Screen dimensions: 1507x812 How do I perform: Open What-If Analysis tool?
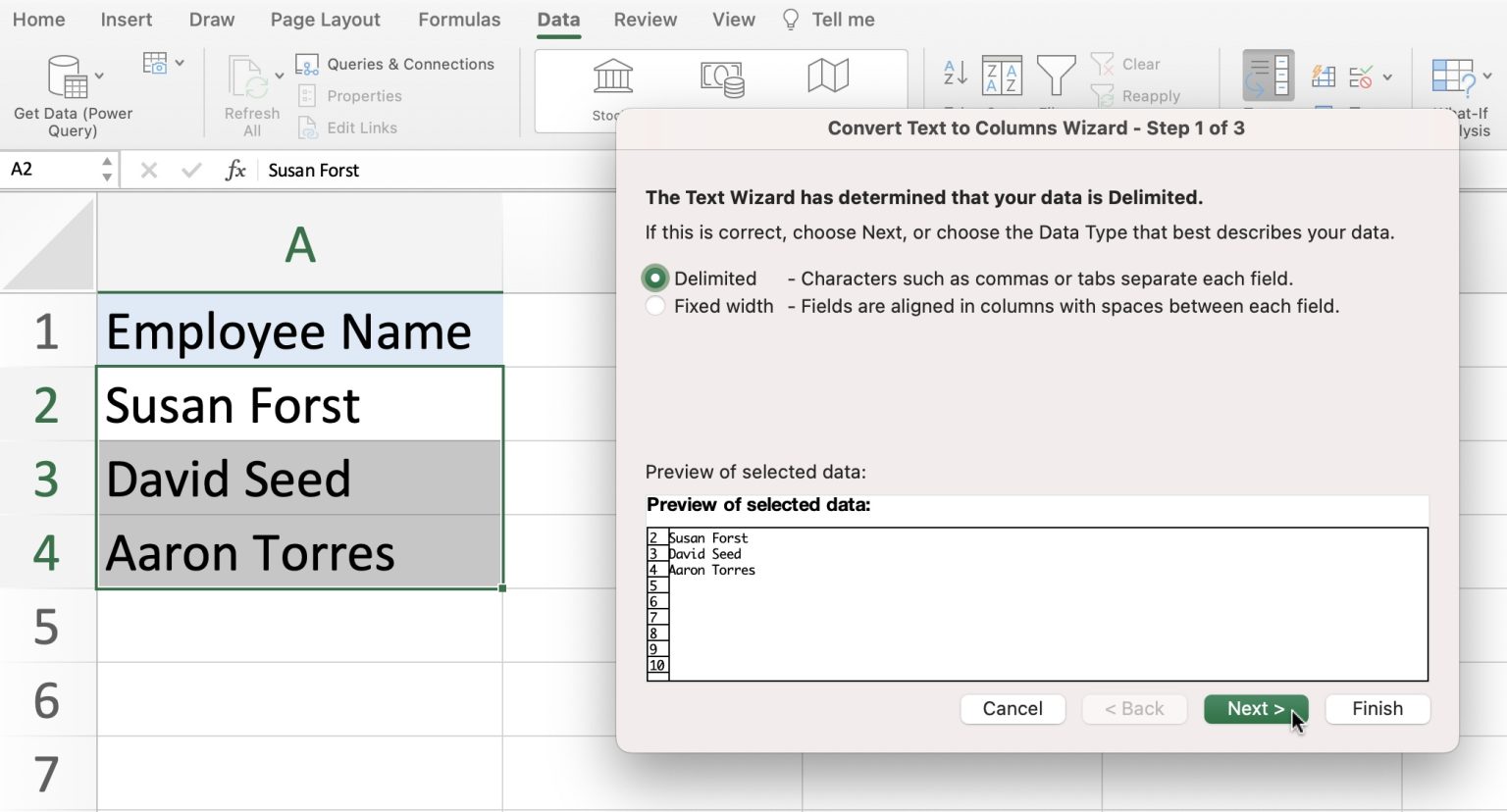[1453, 76]
